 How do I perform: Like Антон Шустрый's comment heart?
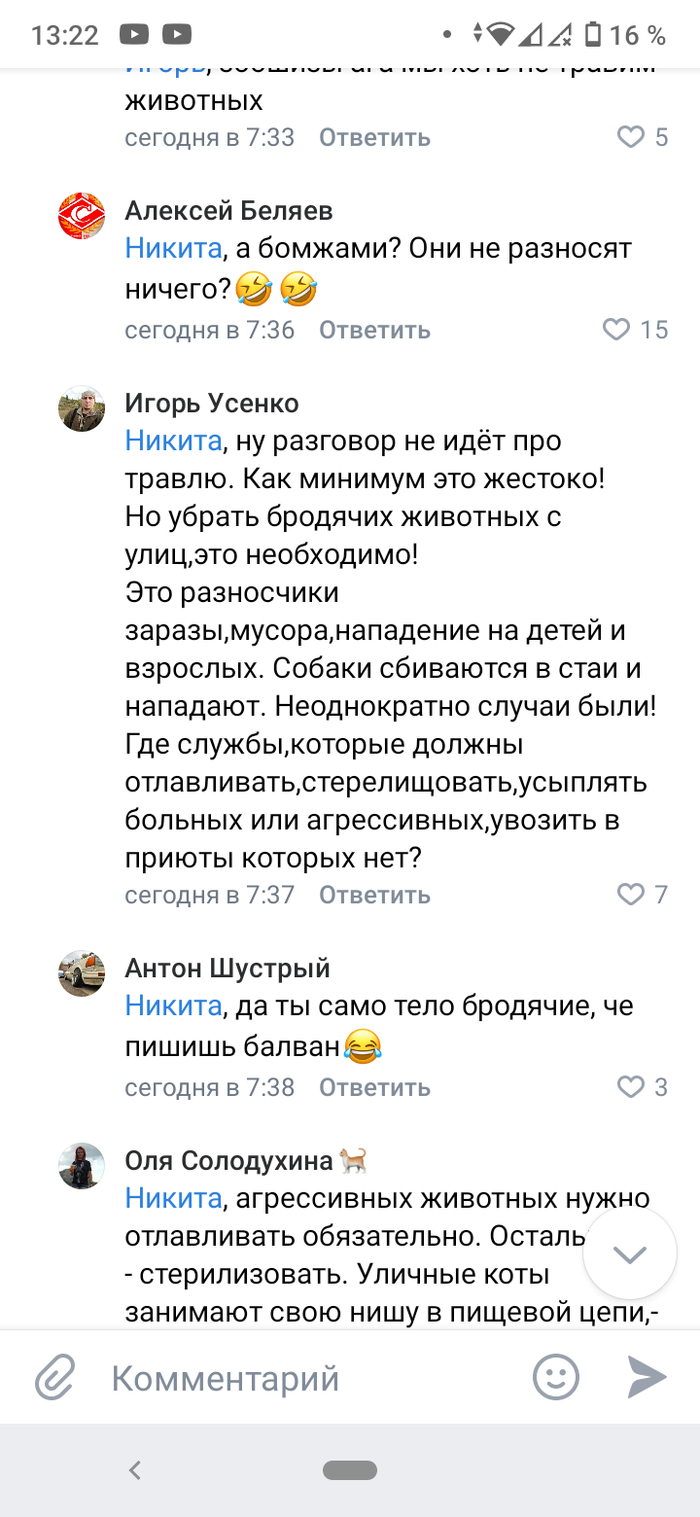[630, 1087]
